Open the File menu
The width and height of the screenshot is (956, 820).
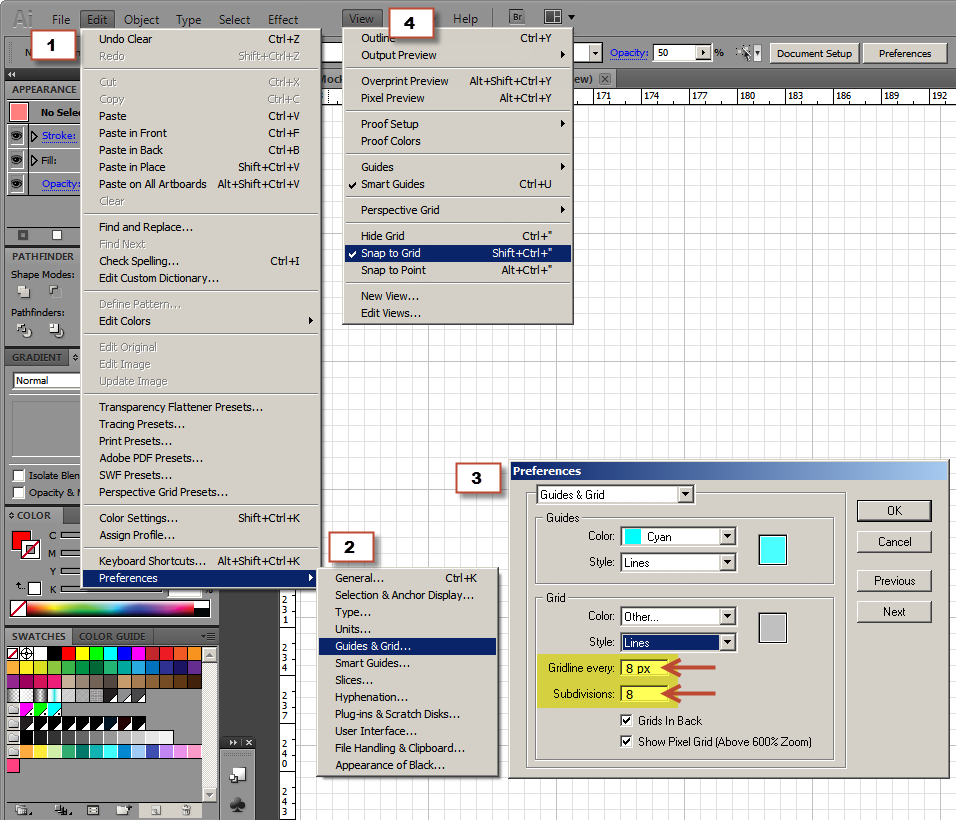pos(60,20)
